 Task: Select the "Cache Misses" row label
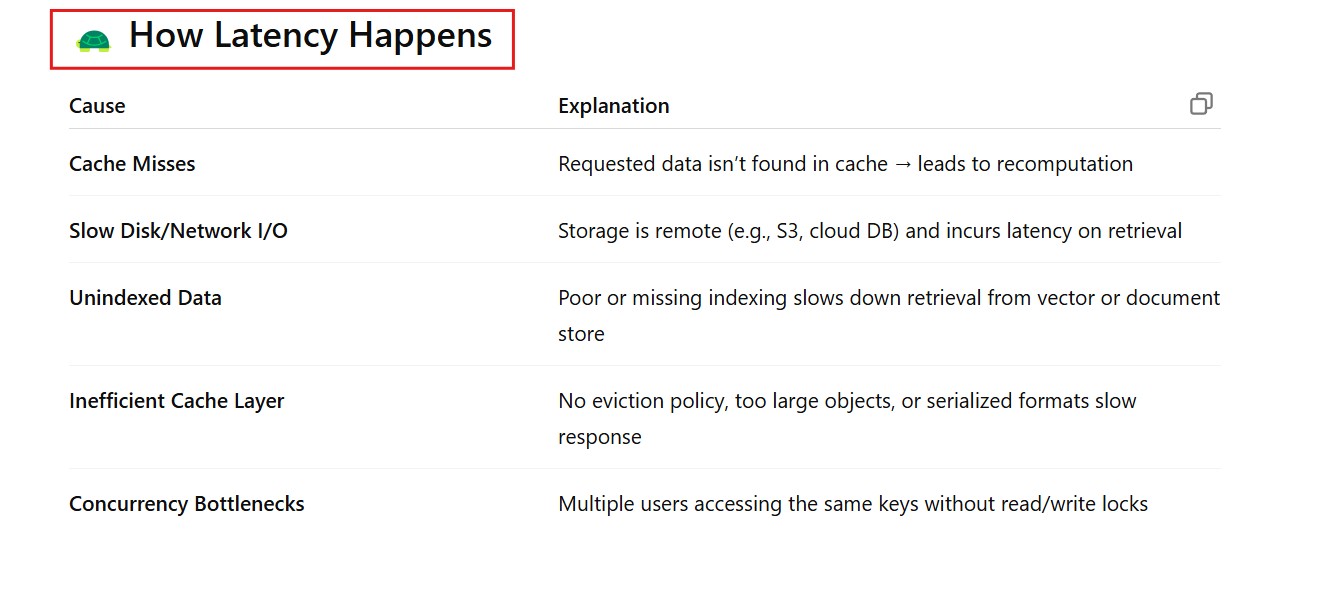132,164
